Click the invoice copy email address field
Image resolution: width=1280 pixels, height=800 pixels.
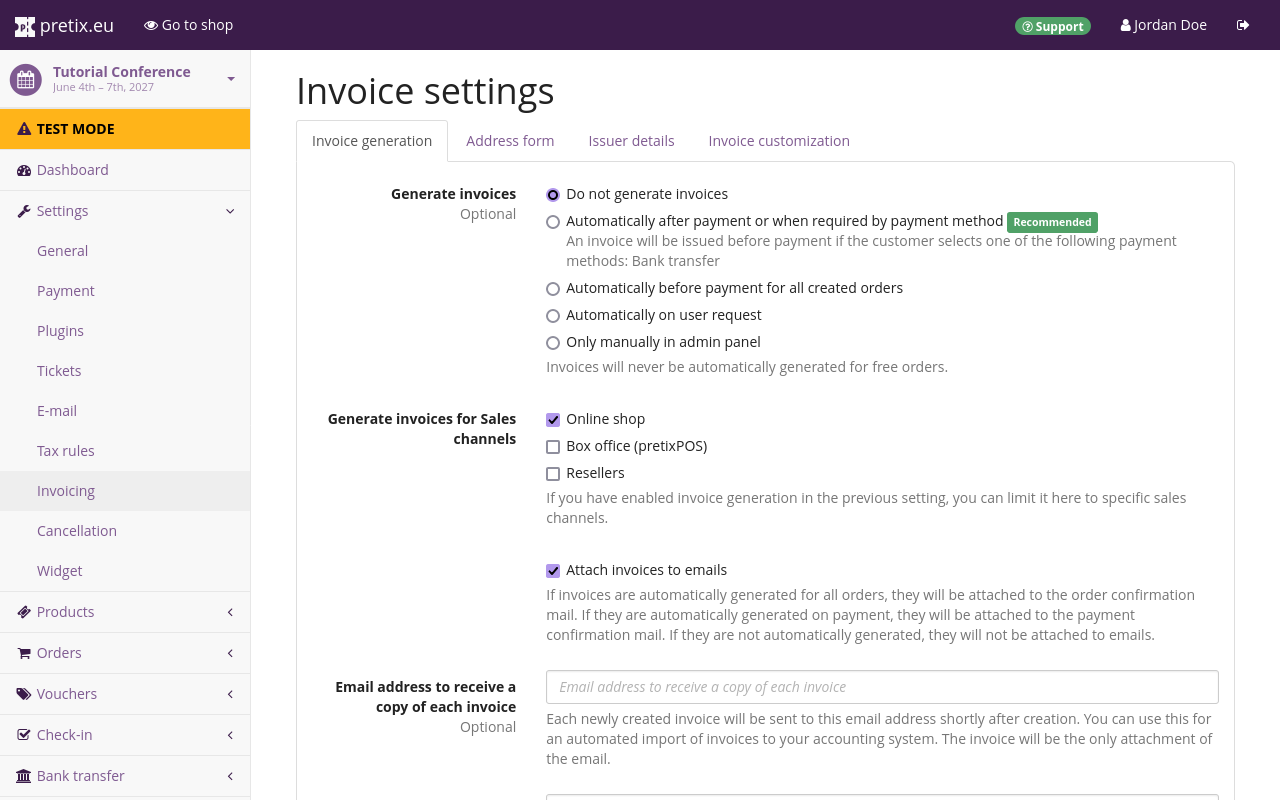coord(882,687)
